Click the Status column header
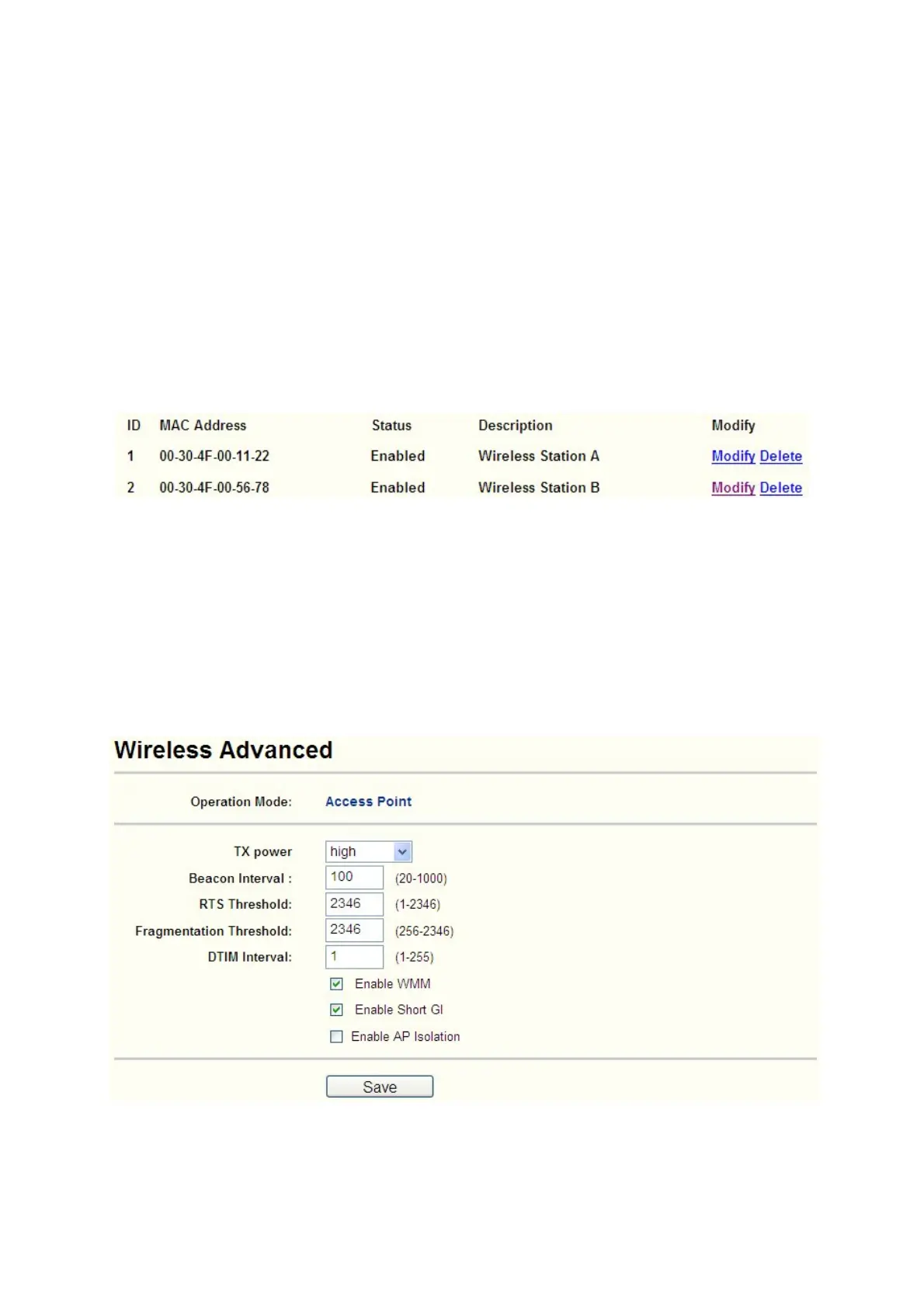Image resolution: width=924 pixels, height=1308 pixels. 391,426
